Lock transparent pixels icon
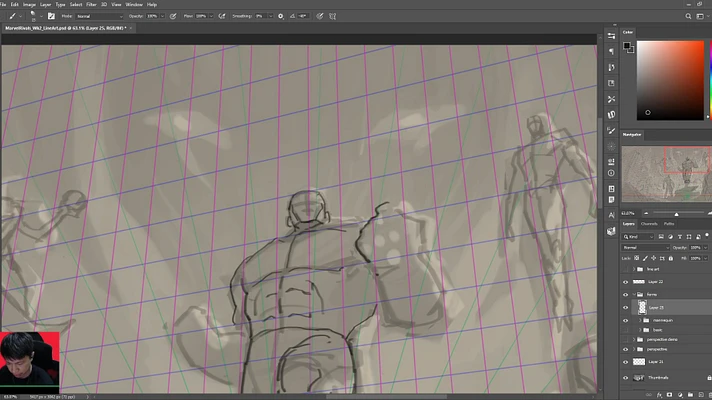Screen dimensions: 712x400 (x=637, y=258)
